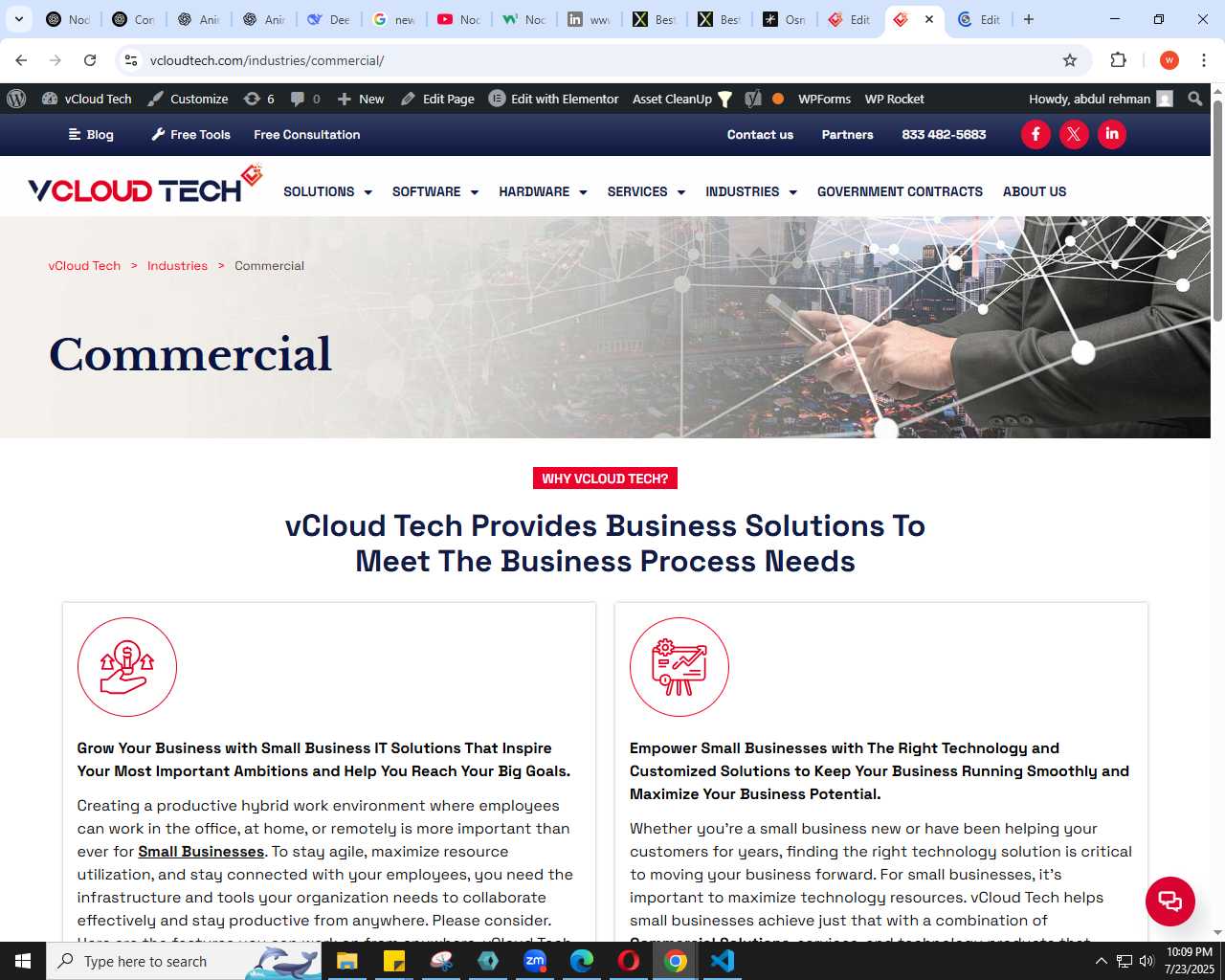
Task: Click the Industries breadcrumb link
Action: coord(177,266)
